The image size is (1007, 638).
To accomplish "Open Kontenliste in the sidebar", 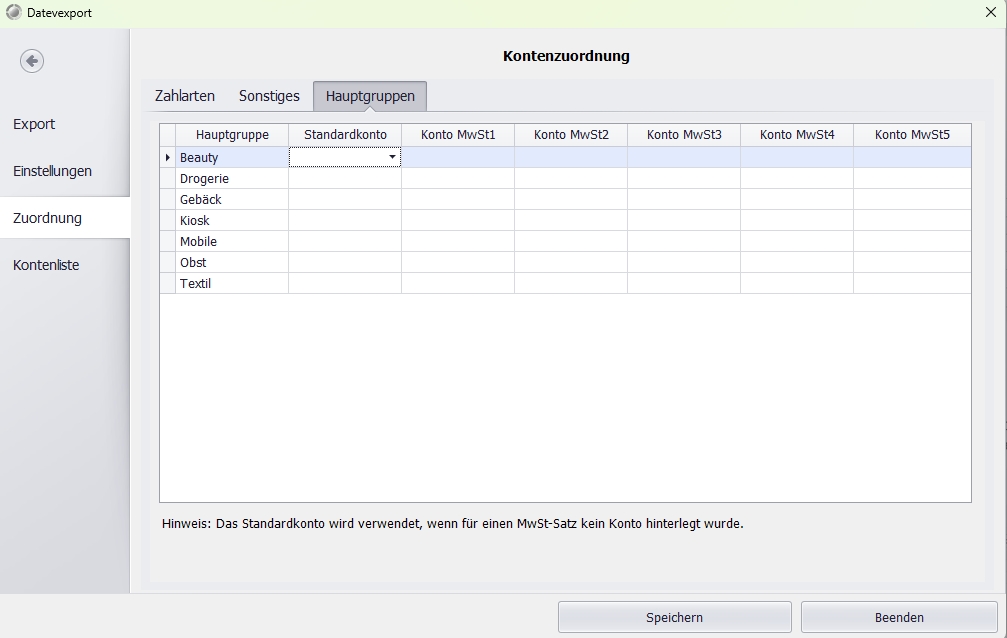I will [x=46, y=265].
